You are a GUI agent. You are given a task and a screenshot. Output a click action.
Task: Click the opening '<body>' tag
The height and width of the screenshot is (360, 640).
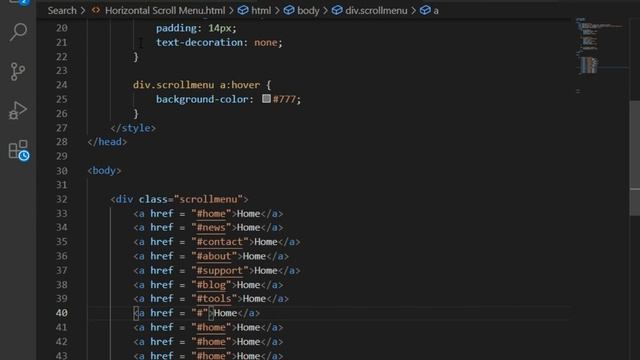pos(104,171)
